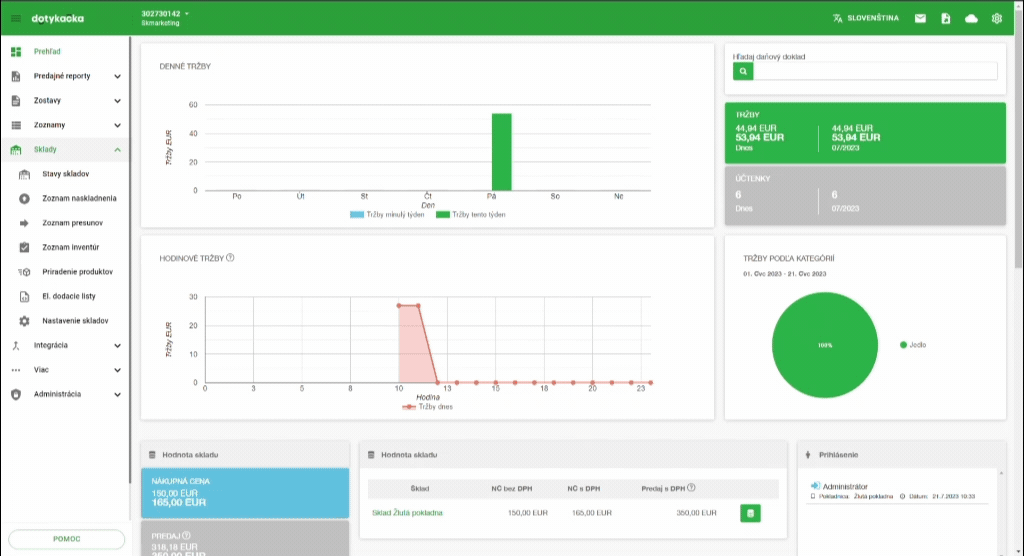Expand the Predajné reporty chevron

[x=117, y=76]
